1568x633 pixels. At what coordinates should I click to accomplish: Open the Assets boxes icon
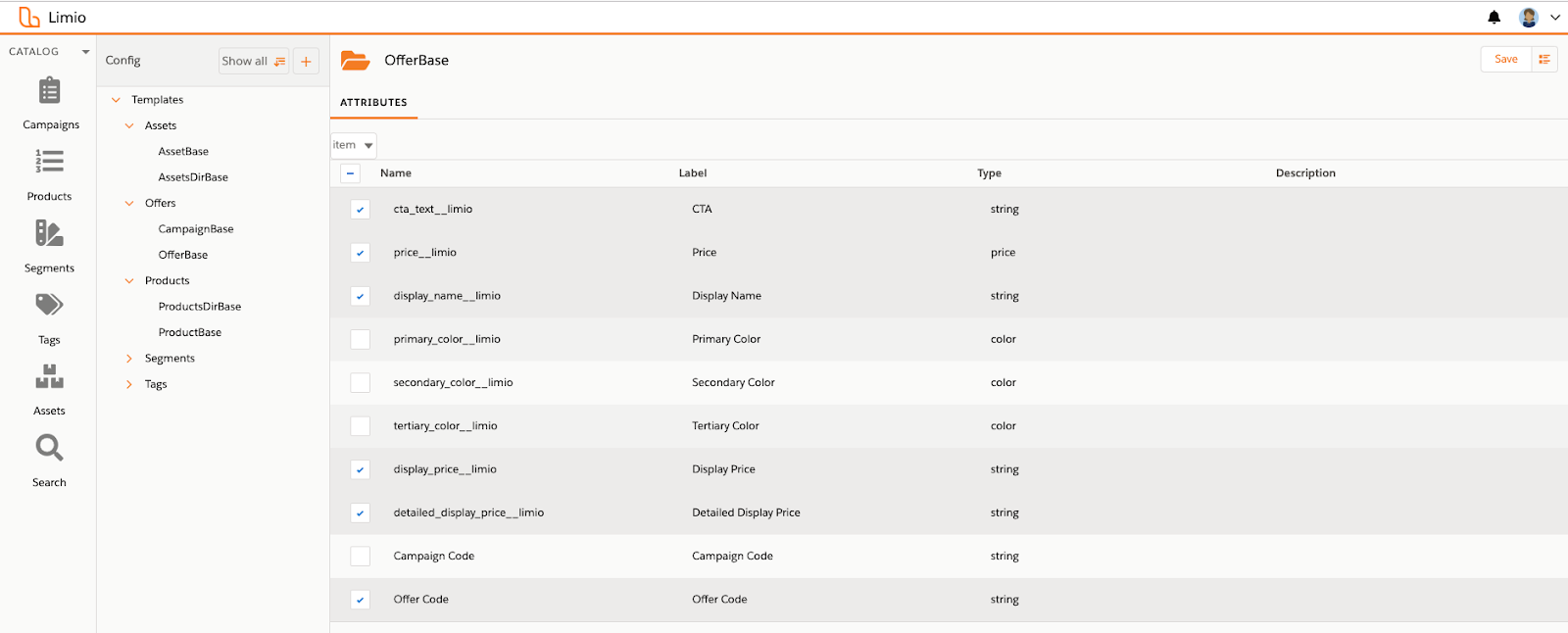pyautogui.click(x=49, y=376)
